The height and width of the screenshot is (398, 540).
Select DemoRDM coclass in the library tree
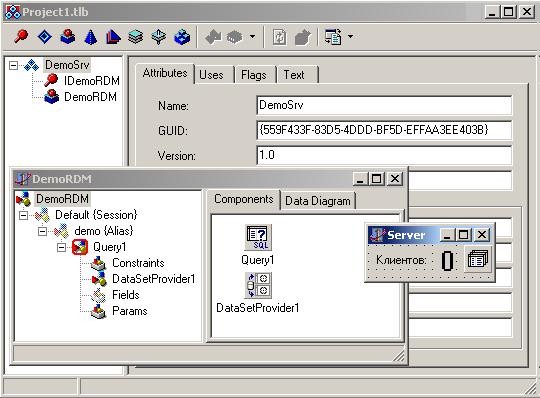91,97
